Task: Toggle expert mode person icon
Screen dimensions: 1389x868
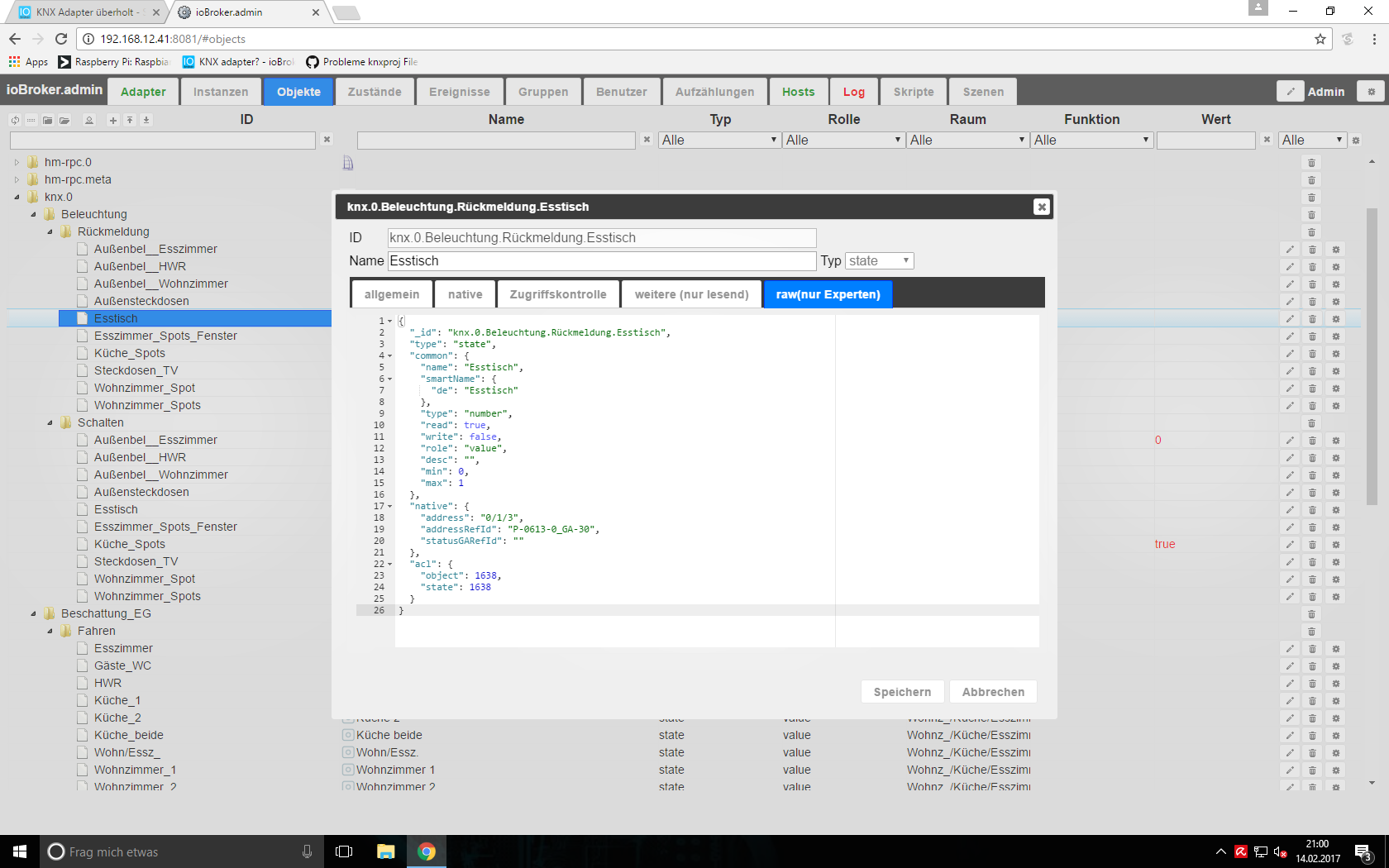Action: (x=89, y=120)
